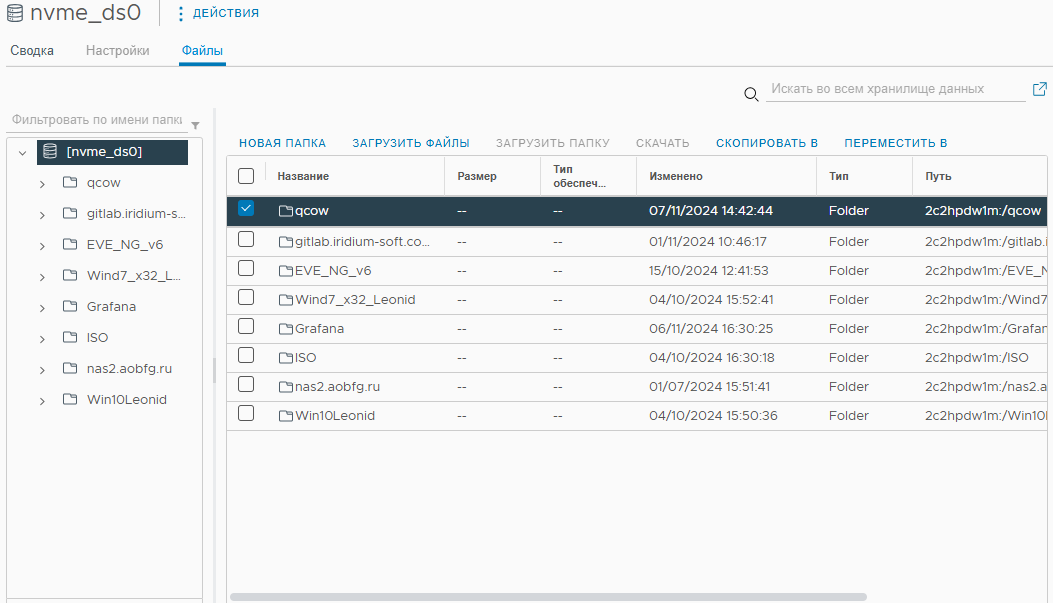1053x603 pixels.
Task: Click the ЗАГРУЗИТЬ ФАЙЛЫ button
Action: [x=410, y=143]
